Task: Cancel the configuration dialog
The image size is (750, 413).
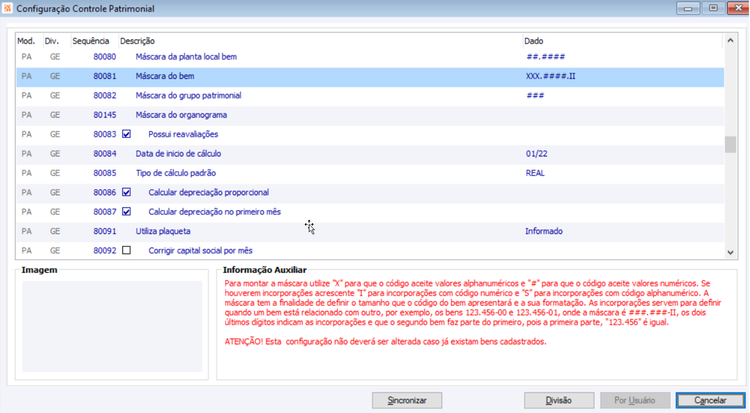Action: tap(710, 400)
